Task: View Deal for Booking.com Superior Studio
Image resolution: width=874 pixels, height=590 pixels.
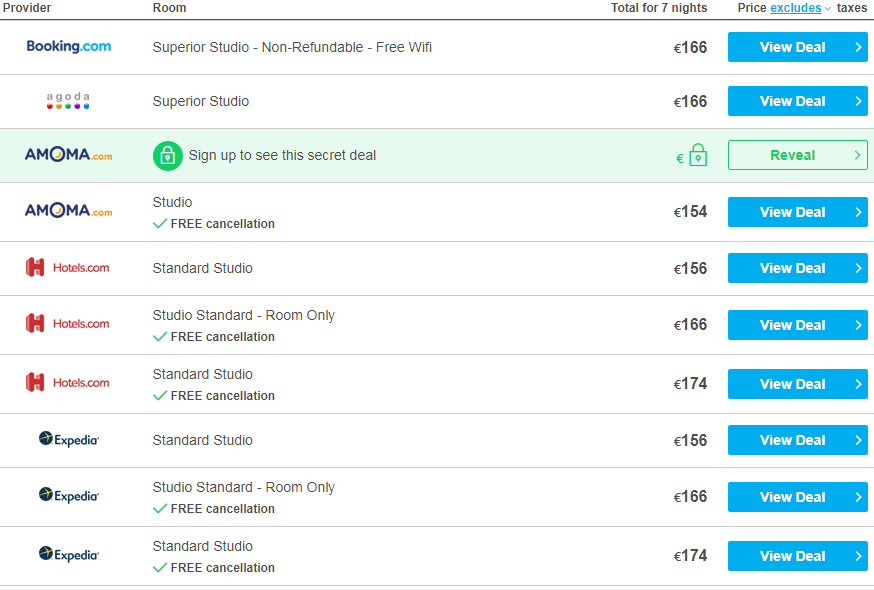Action: click(798, 47)
